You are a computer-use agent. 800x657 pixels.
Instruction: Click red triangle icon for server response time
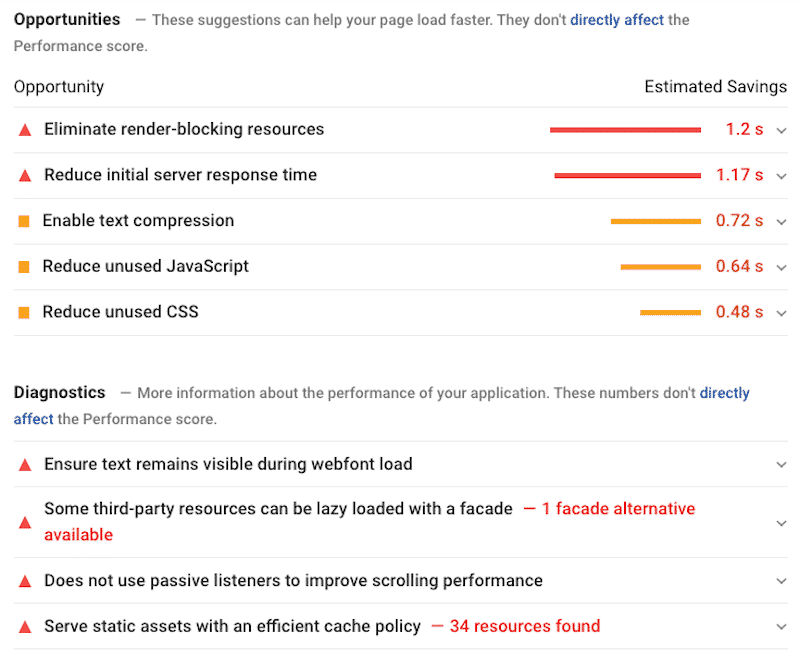(24, 176)
